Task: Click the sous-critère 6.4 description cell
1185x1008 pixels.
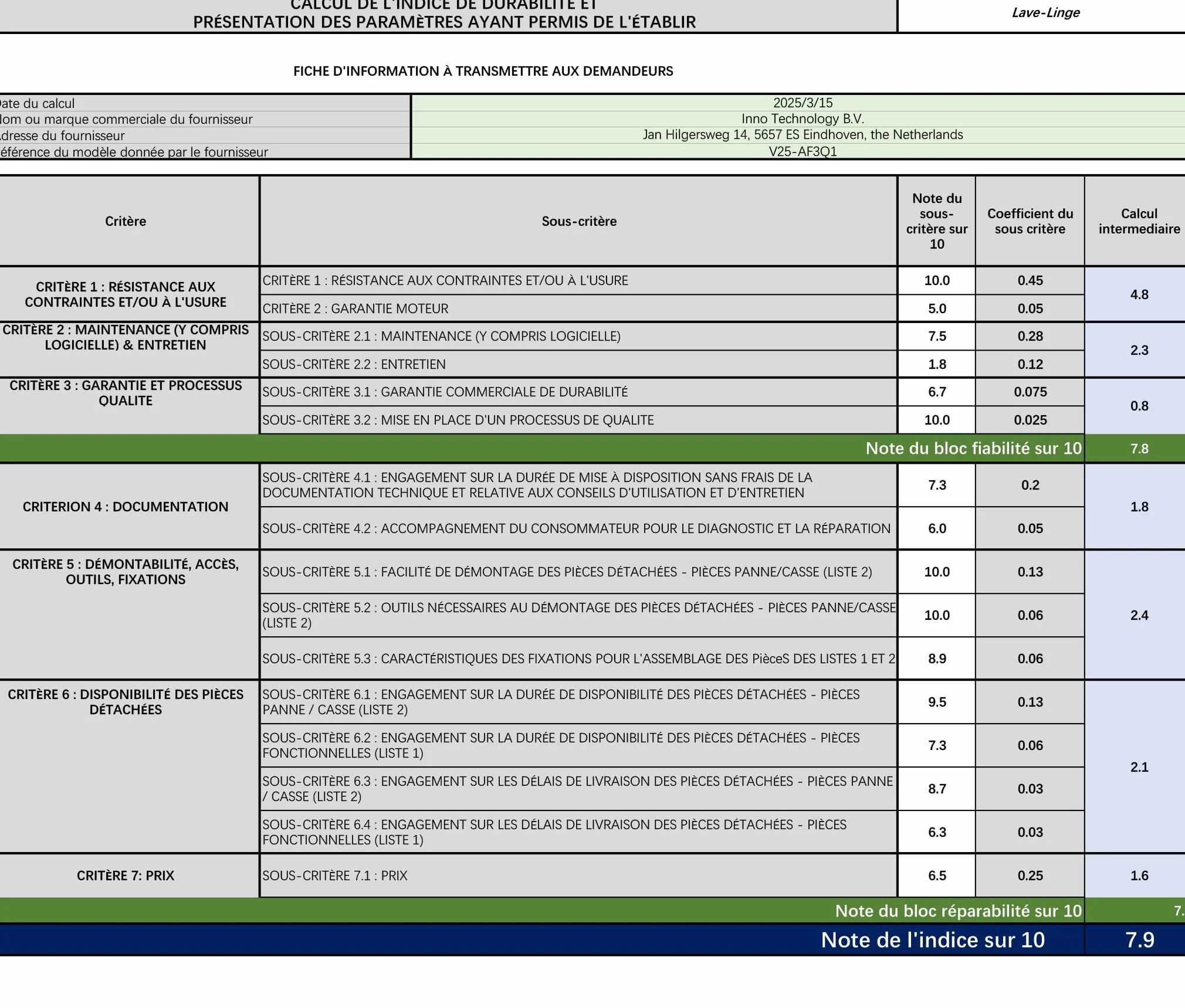Action: pos(578,832)
